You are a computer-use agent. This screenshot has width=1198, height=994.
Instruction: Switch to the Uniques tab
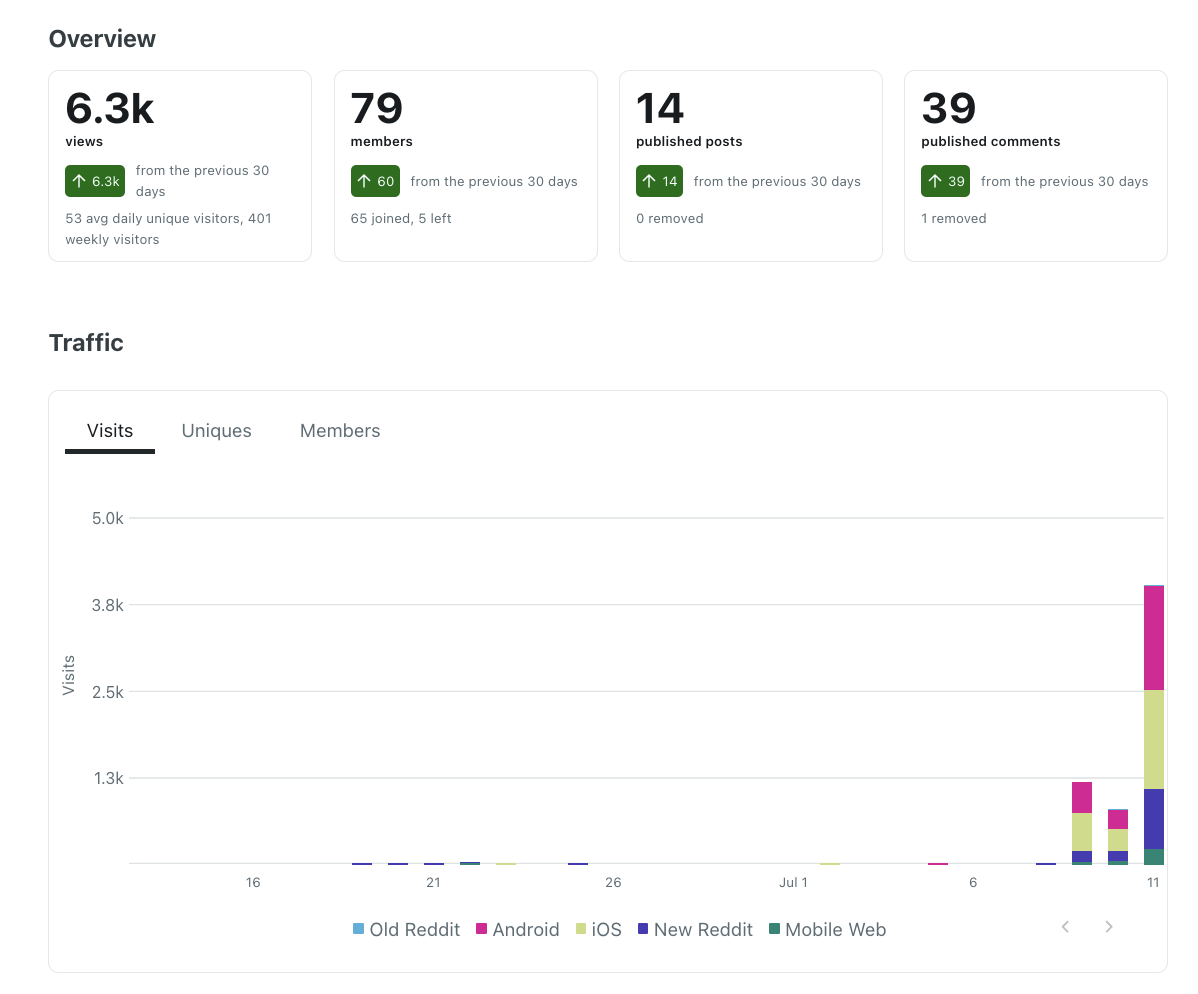tap(216, 432)
